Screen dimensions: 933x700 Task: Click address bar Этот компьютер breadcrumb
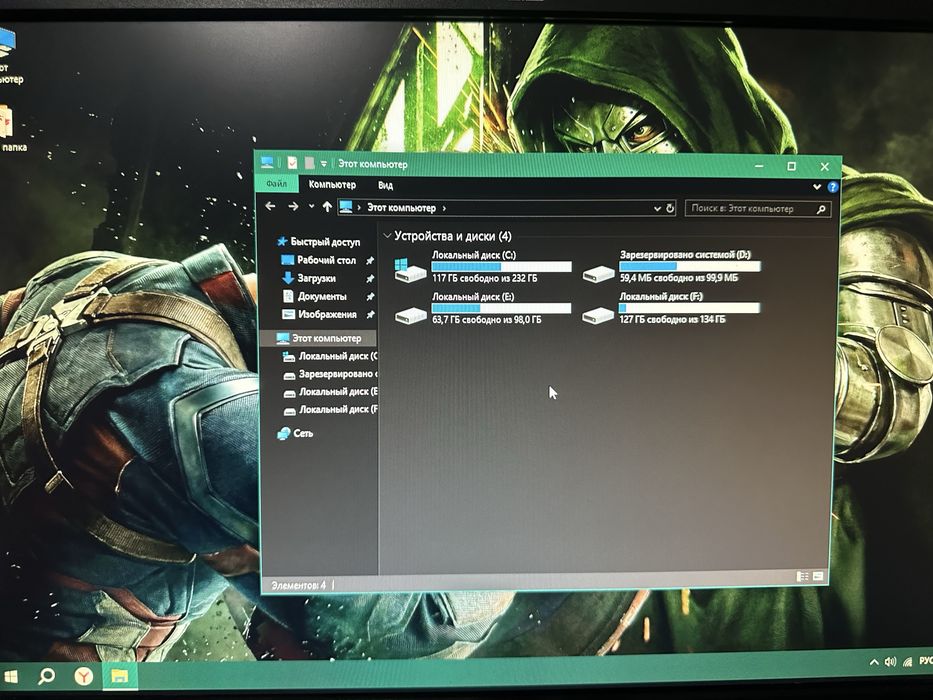tap(401, 208)
